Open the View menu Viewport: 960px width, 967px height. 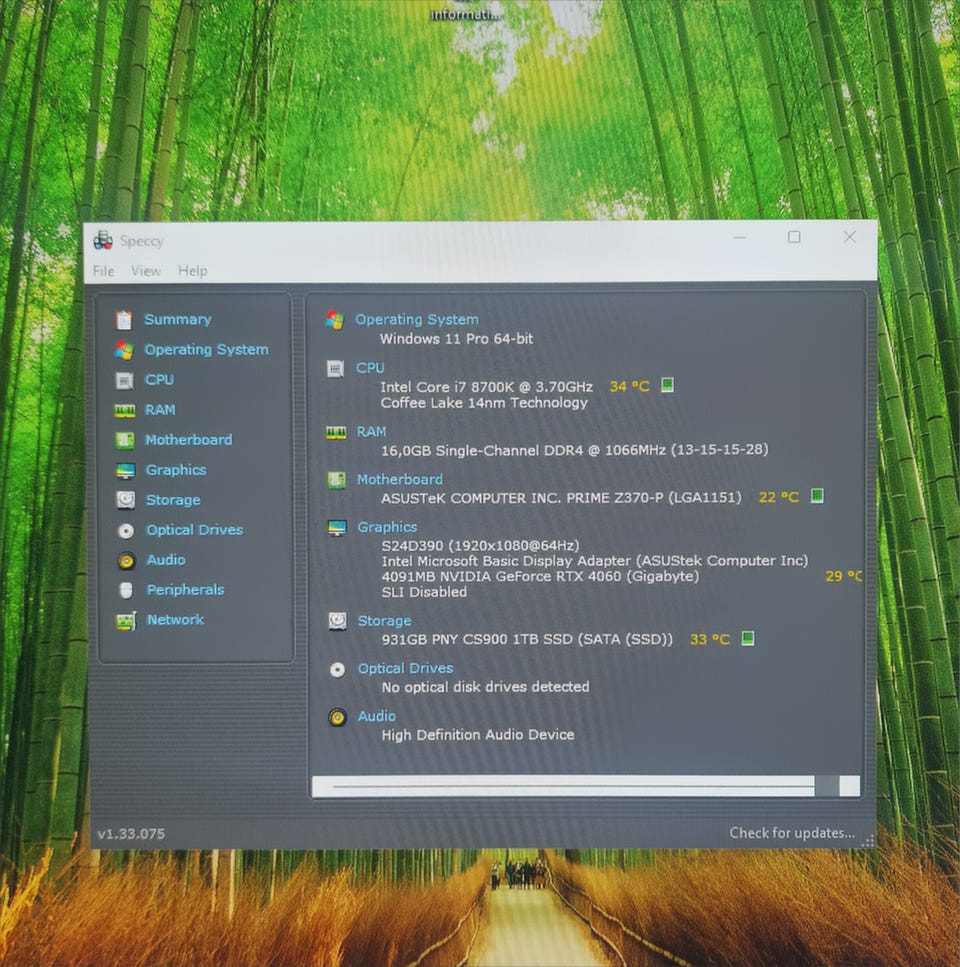[146, 271]
